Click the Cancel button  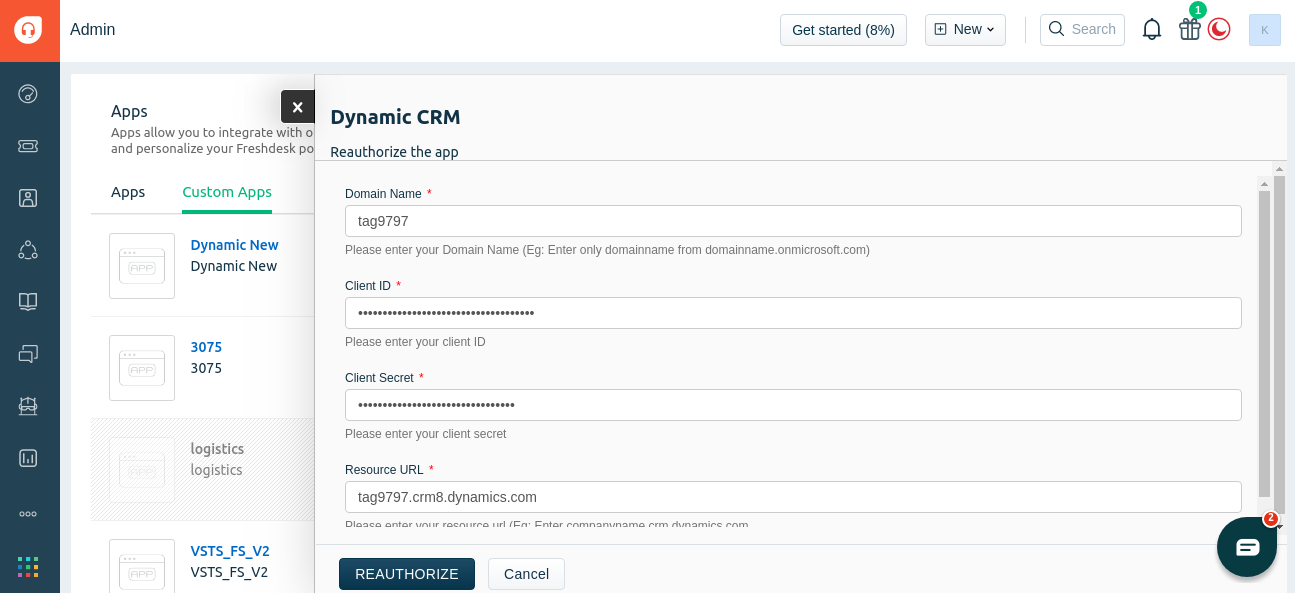pos(526,574)
